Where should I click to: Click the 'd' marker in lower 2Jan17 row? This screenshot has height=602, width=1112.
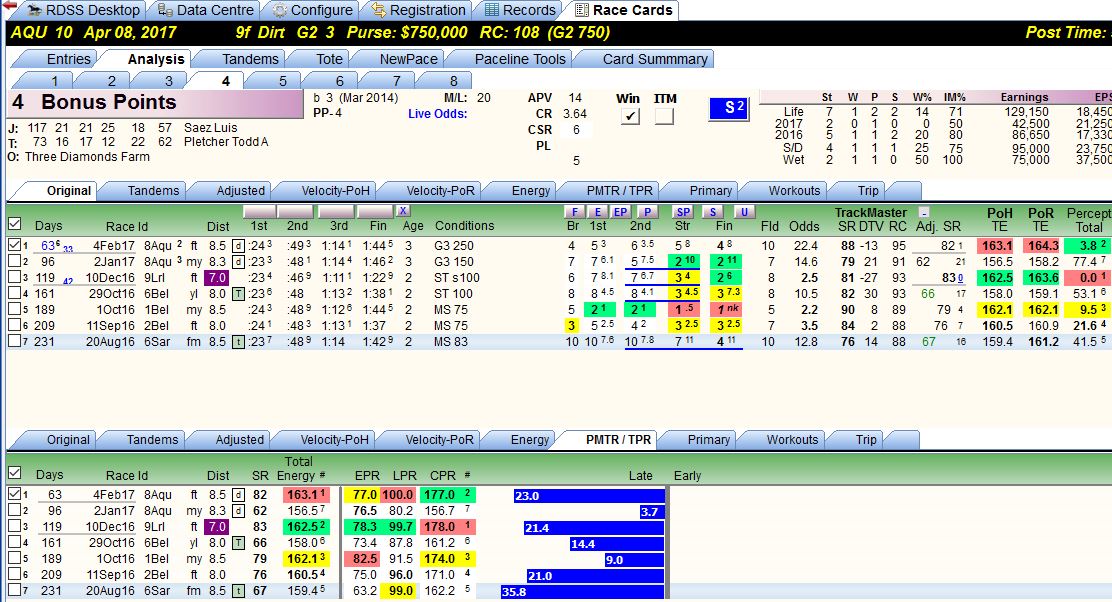(239, 511)
